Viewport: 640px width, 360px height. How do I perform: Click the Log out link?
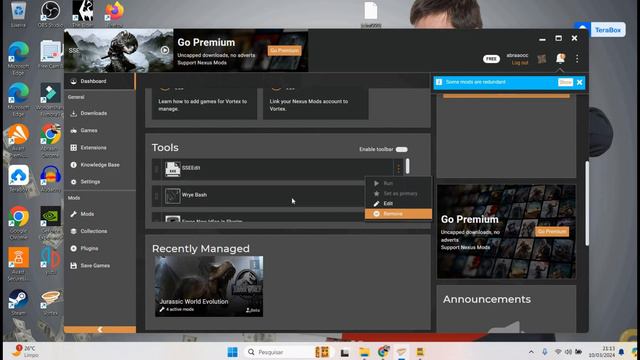click(x=520, y=63)
